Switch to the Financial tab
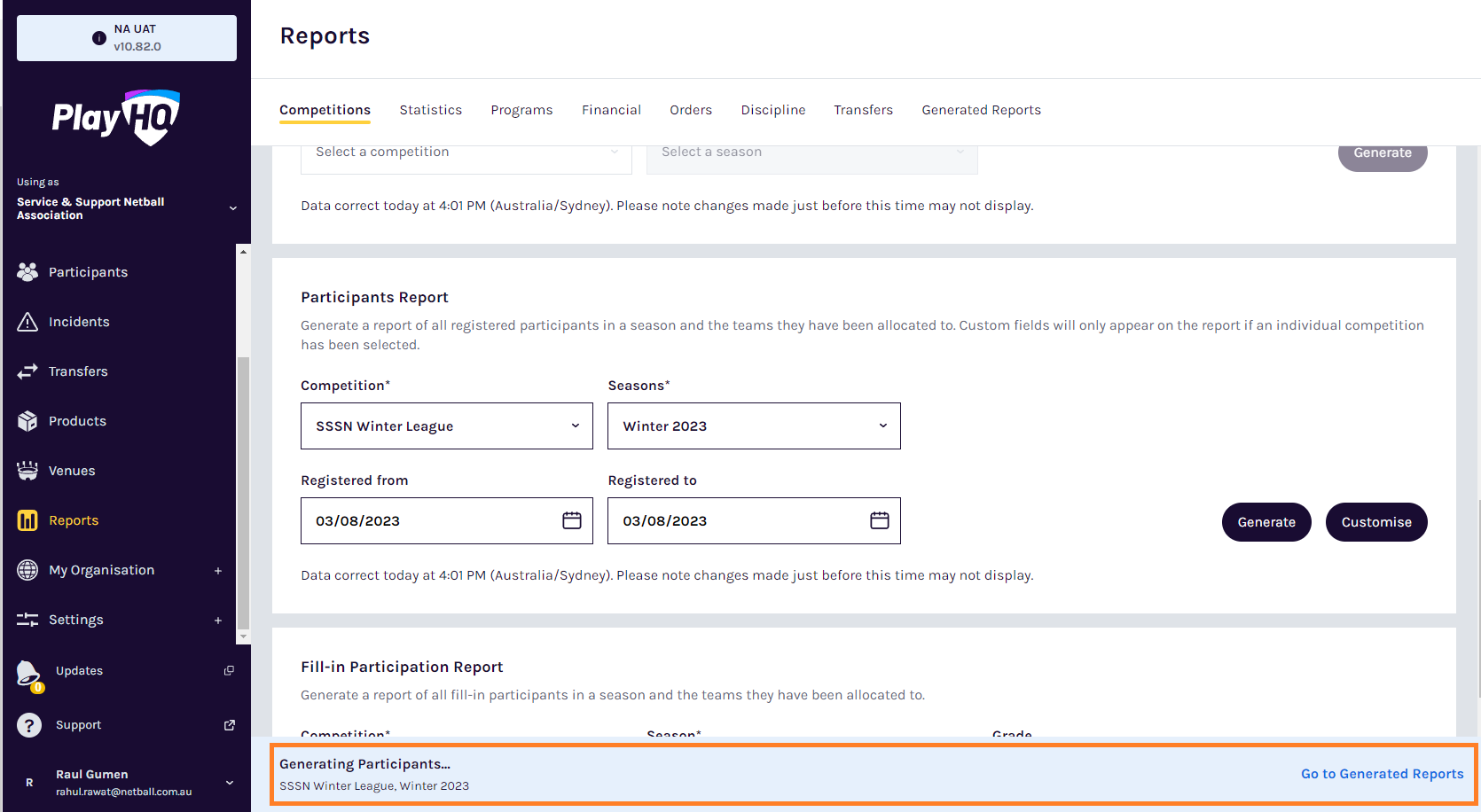Viewport: 1481px width, 812px height. tap(612, 110)
